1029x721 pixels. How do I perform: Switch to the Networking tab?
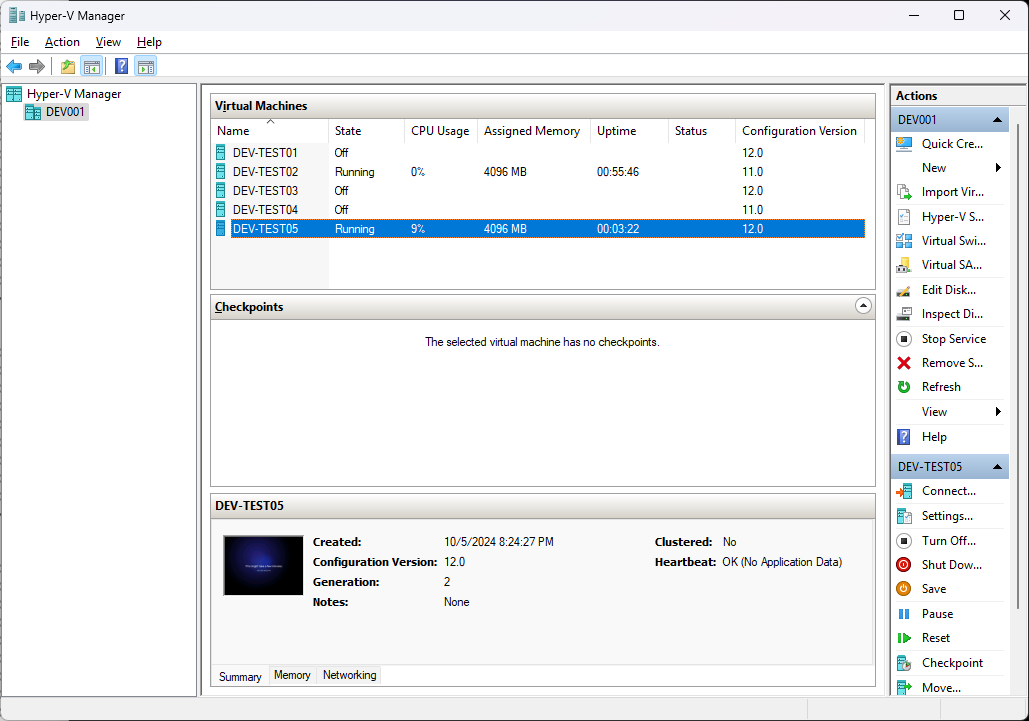pyautogui.click(x=350, y=675)
